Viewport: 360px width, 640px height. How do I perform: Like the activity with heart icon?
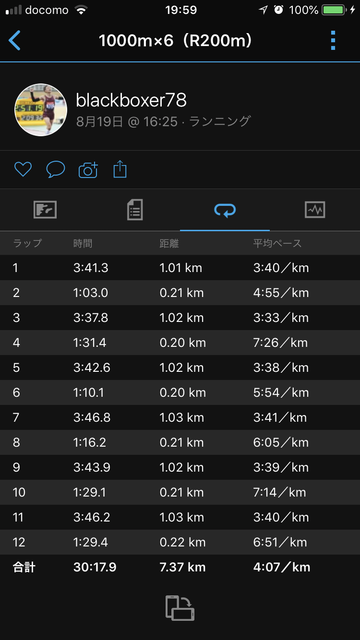pyautogui.click(x=23, y=169)
